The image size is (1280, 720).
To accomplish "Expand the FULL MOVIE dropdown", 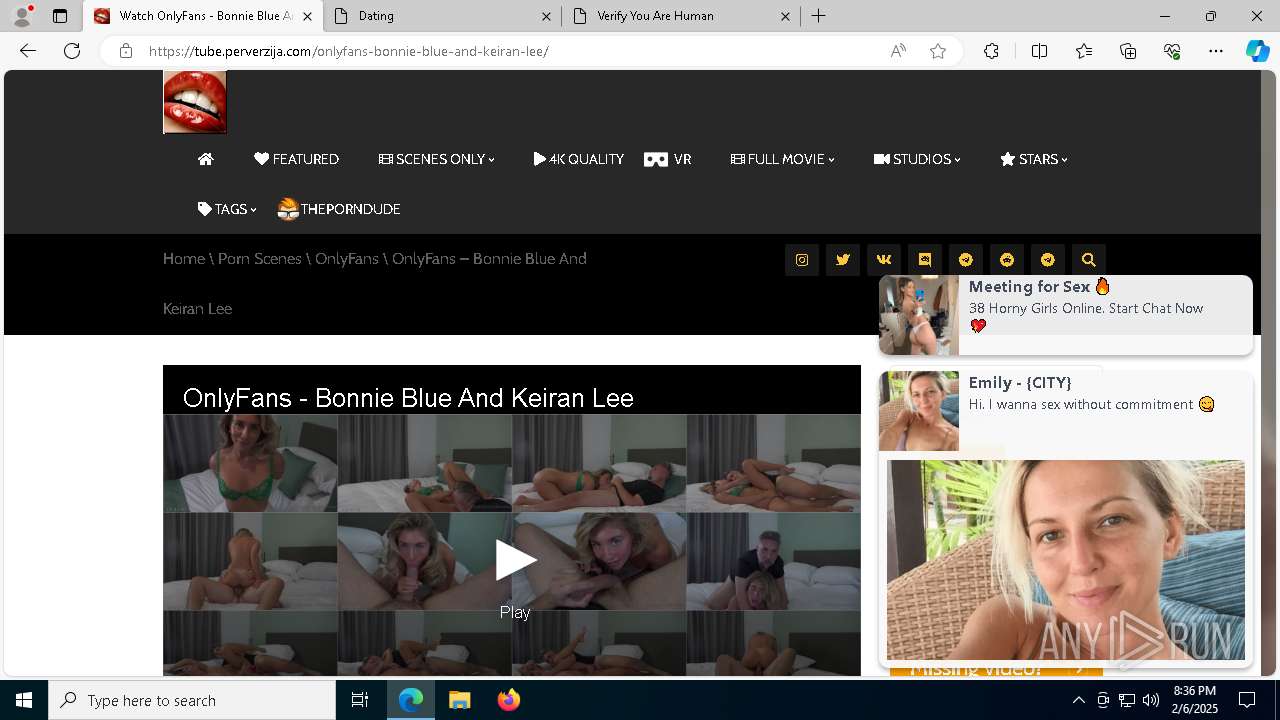I will tap(783, 159).
